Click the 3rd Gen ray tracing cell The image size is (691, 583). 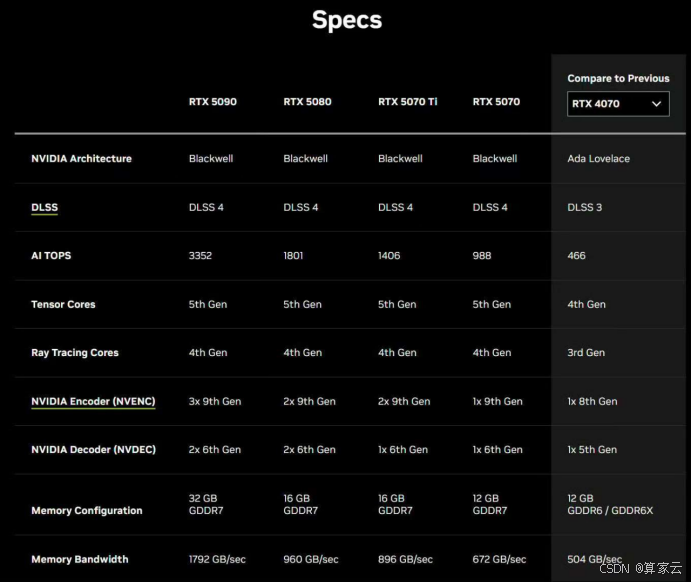(x=586, y=353)
